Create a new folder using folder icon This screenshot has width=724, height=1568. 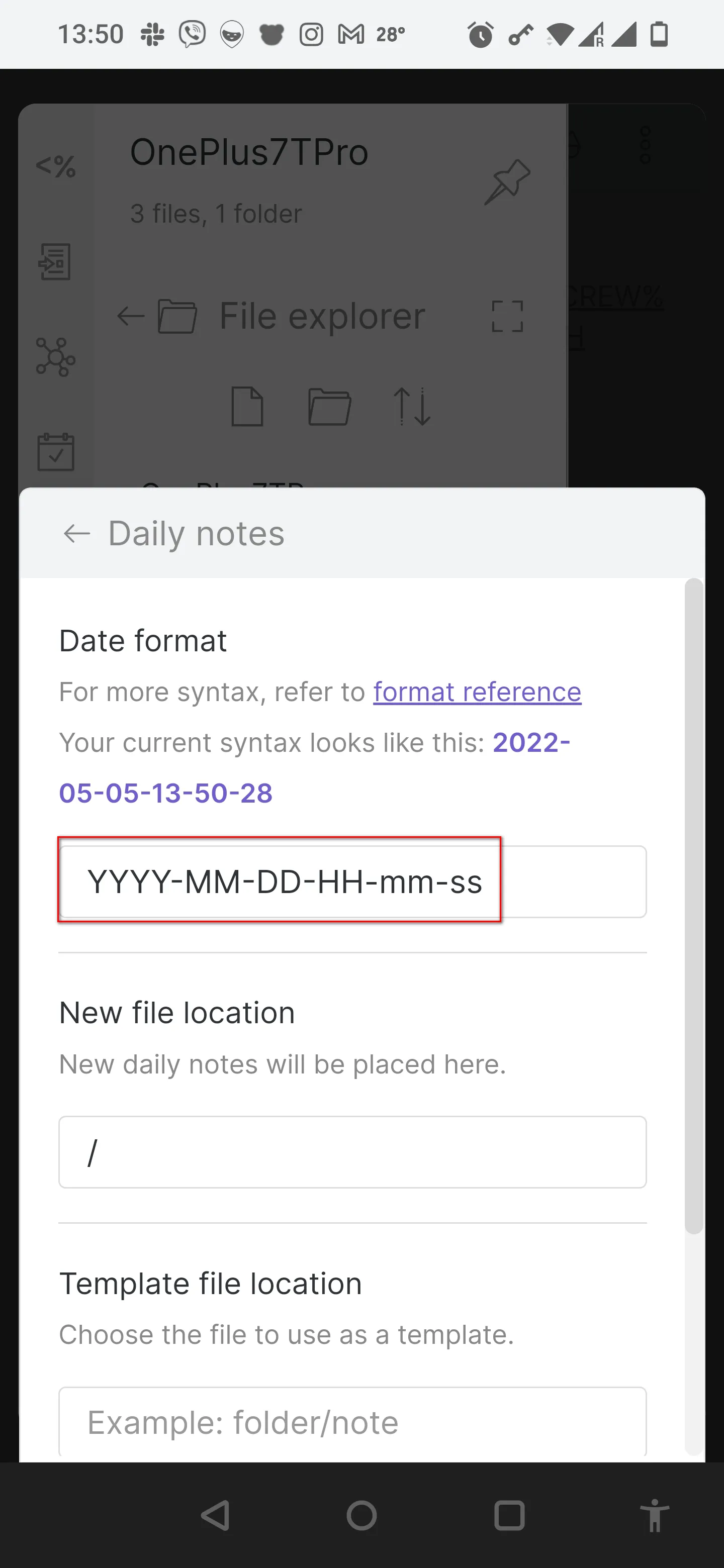(329, 406)
